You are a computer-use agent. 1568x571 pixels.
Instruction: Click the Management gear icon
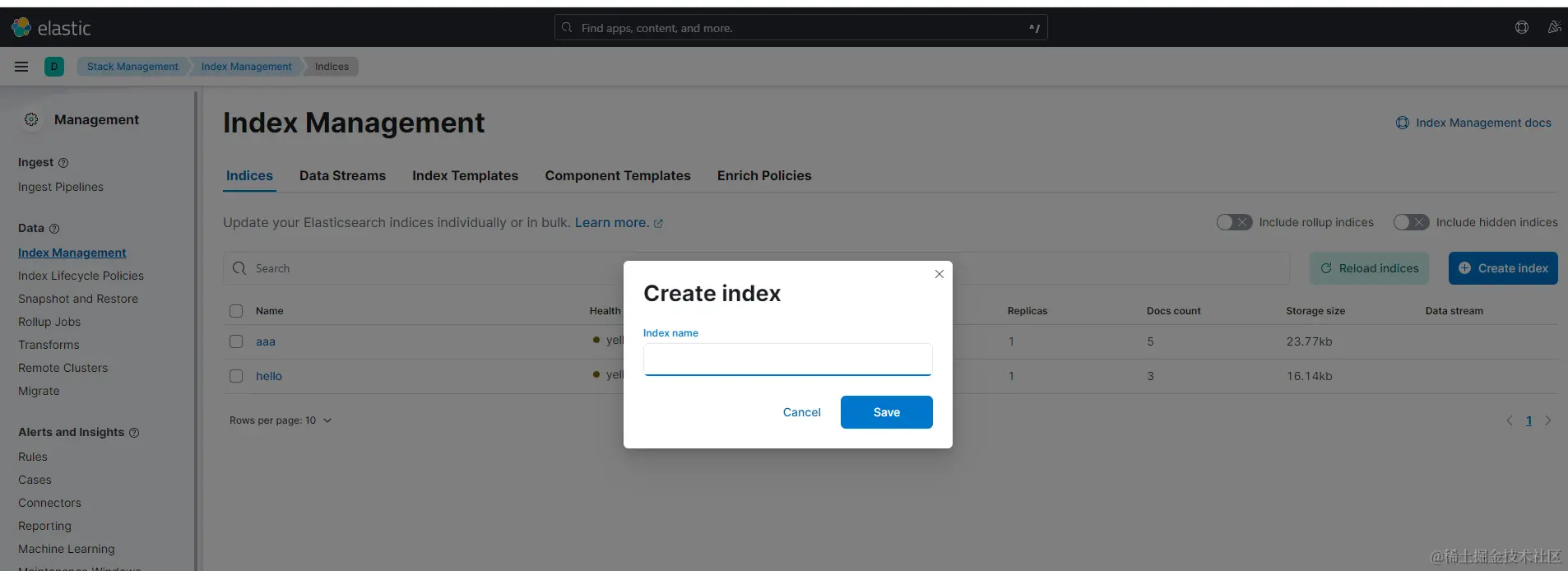[x=31, y=119]
